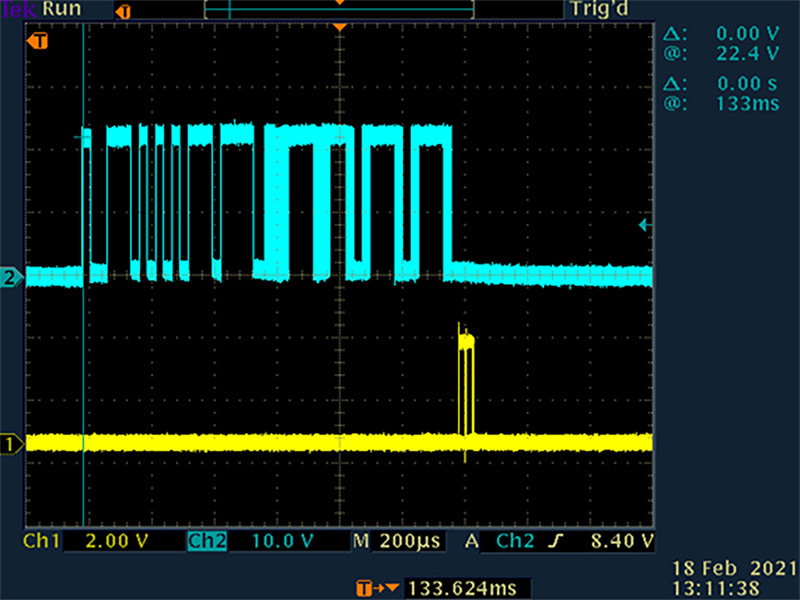Click the rising edge trigger slope icon
Screen dimensions: 800x600
click(x=561, y=541)
